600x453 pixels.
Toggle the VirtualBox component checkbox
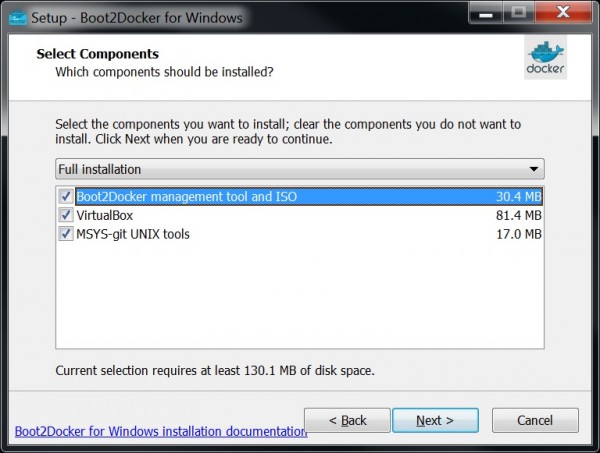coord(66,215)
